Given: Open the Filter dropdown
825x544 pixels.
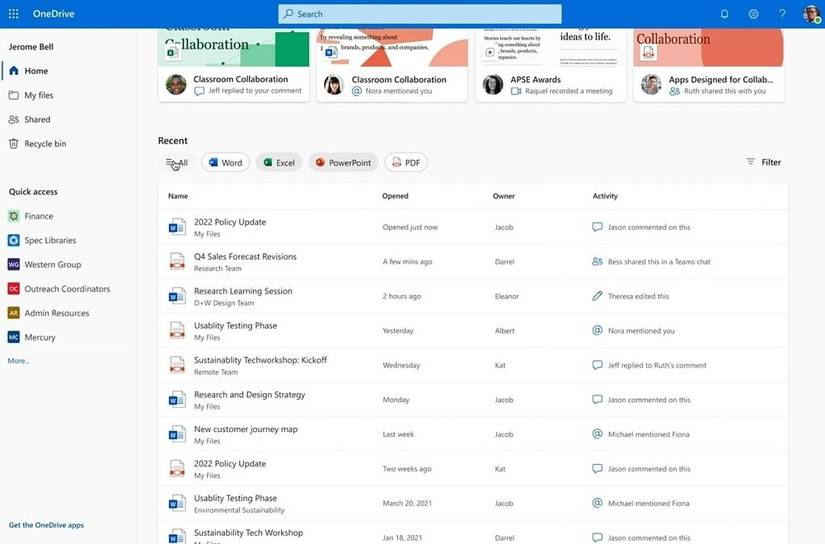Looking at the screenshot, I should (763, 162).
